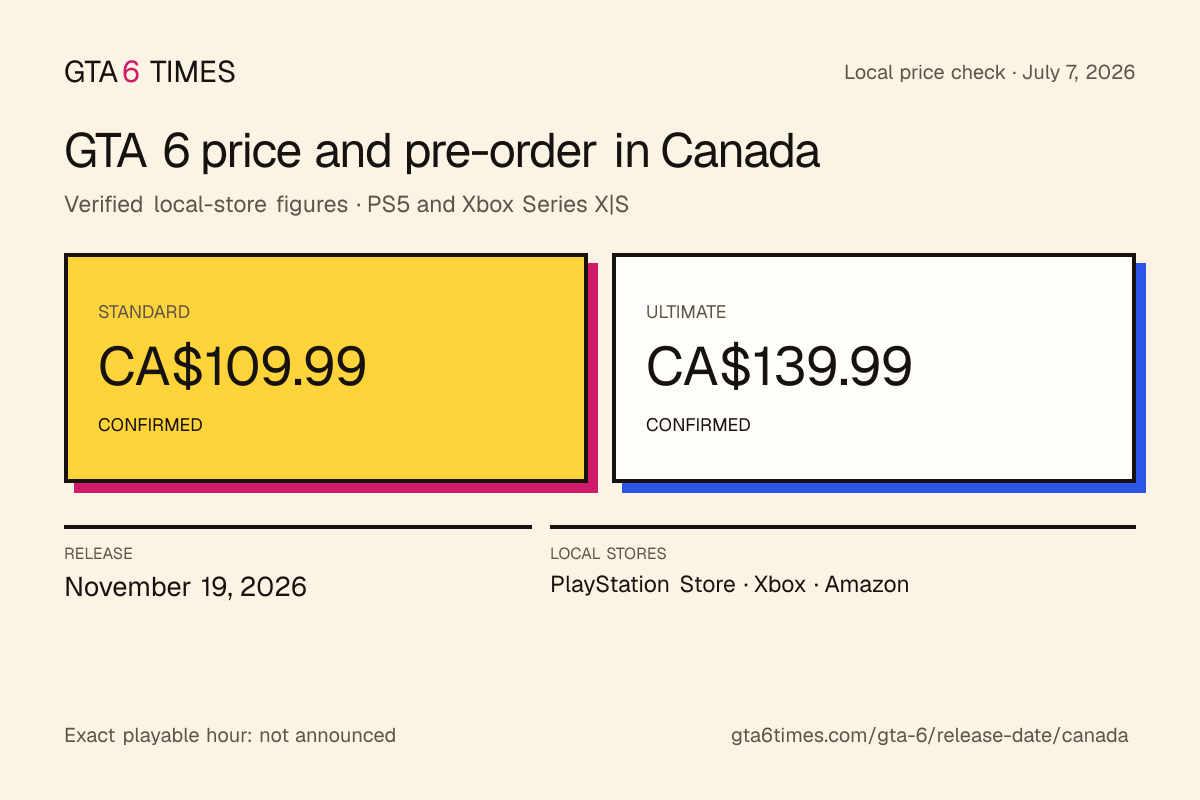Click the blue shadow behind Ultimate card
1200x800 pixels.
coord(1140,378)
